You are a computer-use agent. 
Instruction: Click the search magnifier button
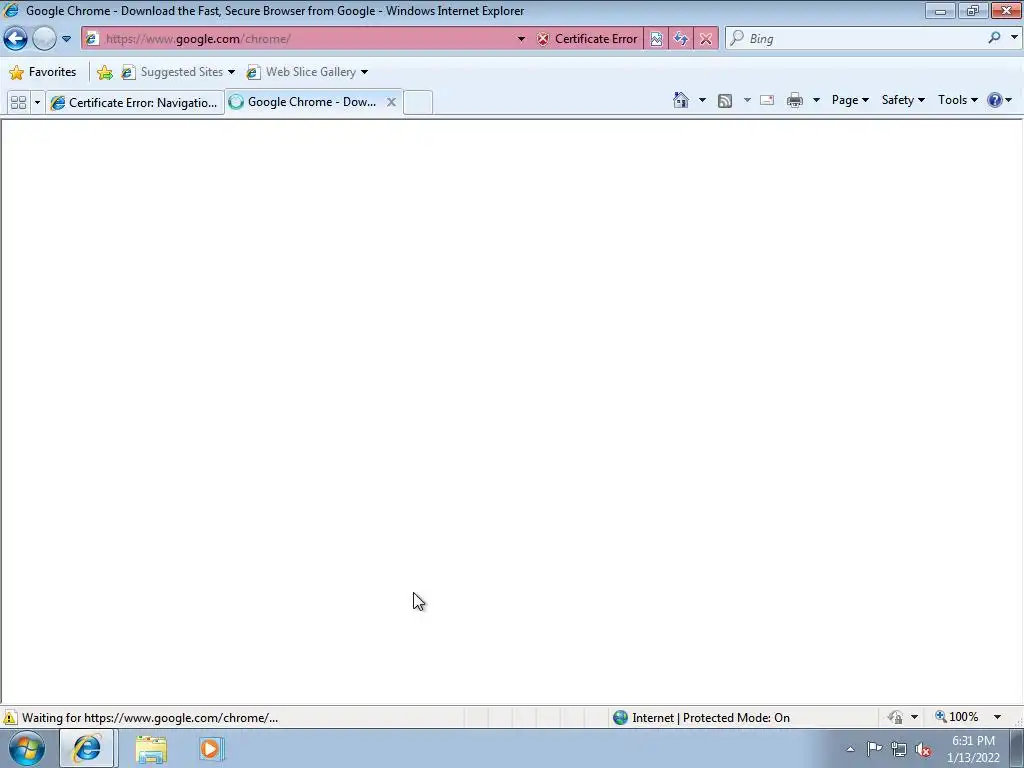(994, 38)
